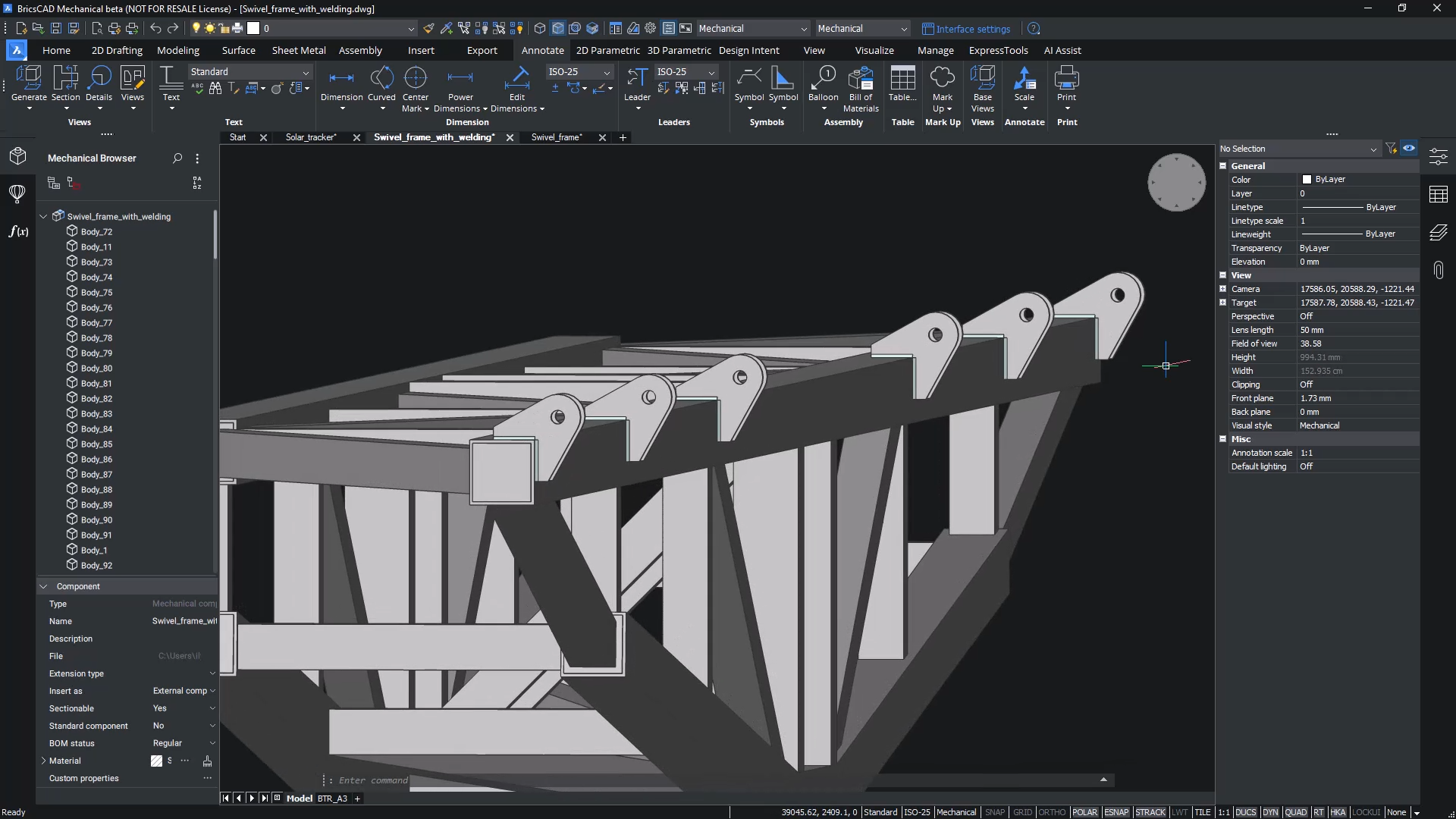Add a new document tab
1456x819 pixels.
pyautogui.click(x=623, y=137)
